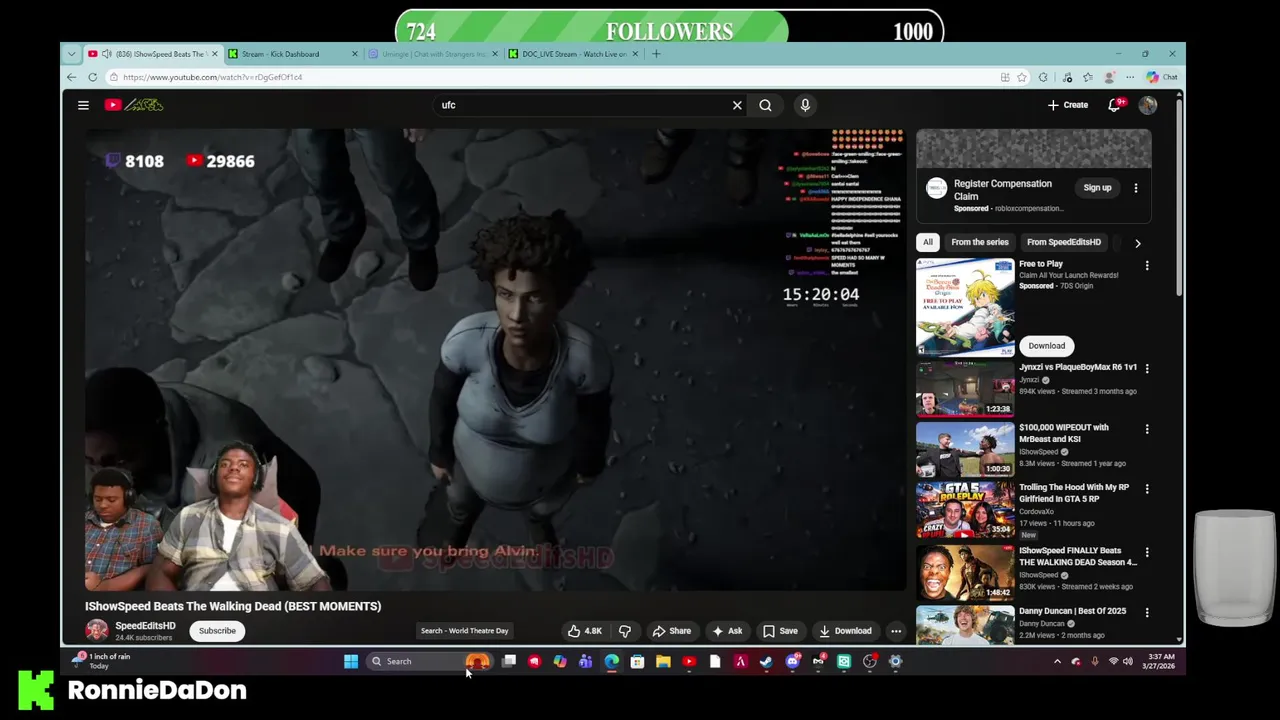This screenshot has width=1280, height=720.
Task: Open the Copilot Chat button in Edge
Action: pos(1162,77)
